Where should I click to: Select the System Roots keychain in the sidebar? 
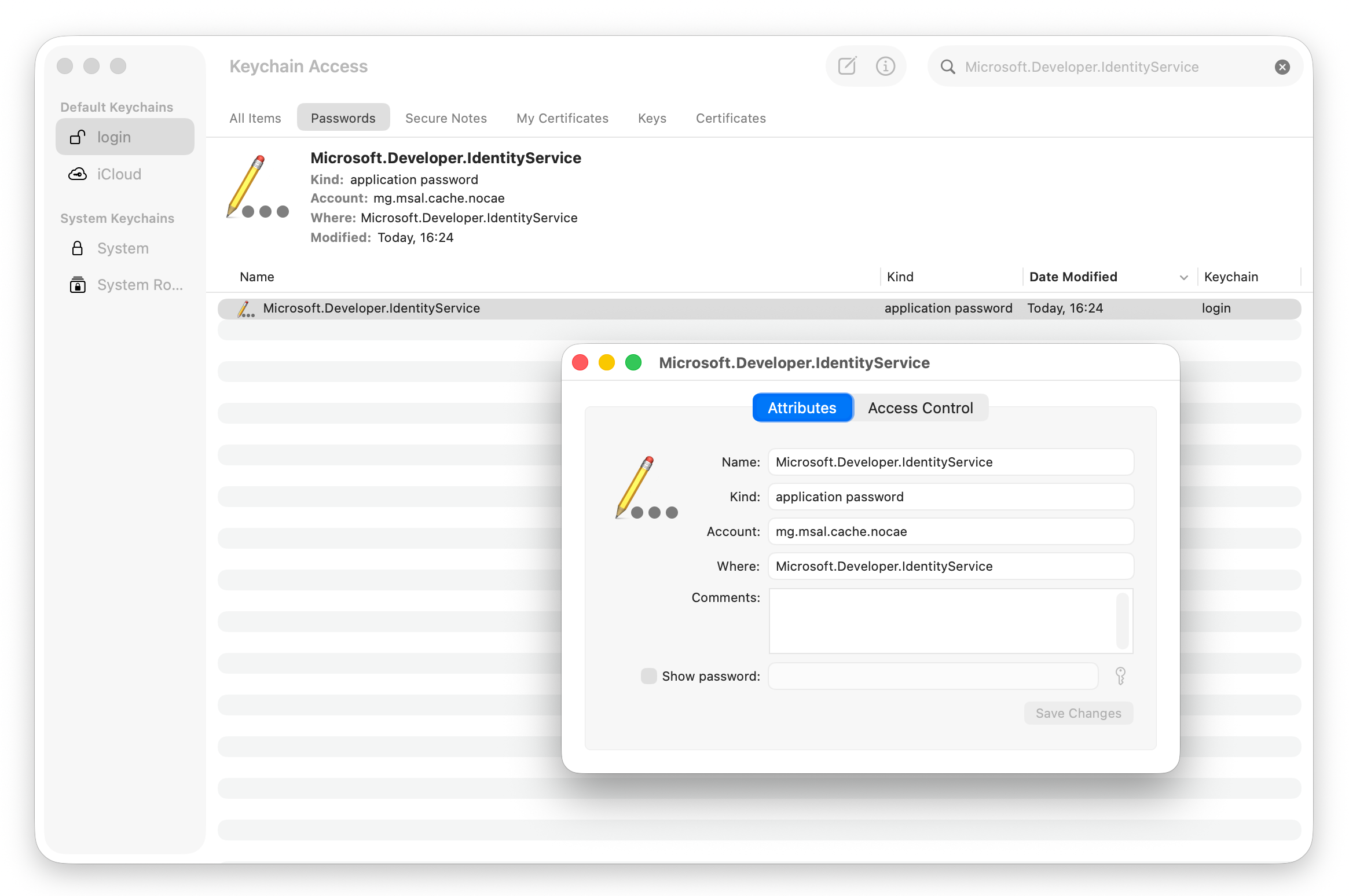[125, 285]
